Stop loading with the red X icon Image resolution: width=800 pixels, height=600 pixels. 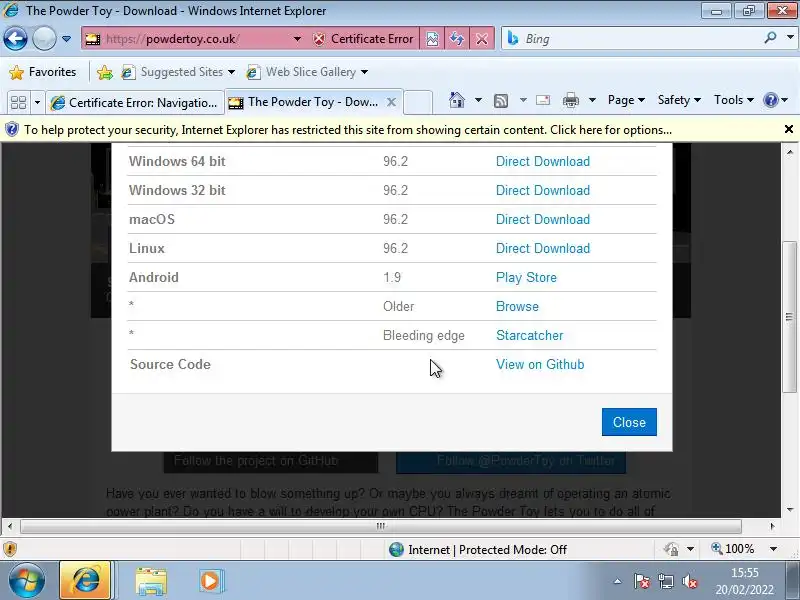pos(481,39)
